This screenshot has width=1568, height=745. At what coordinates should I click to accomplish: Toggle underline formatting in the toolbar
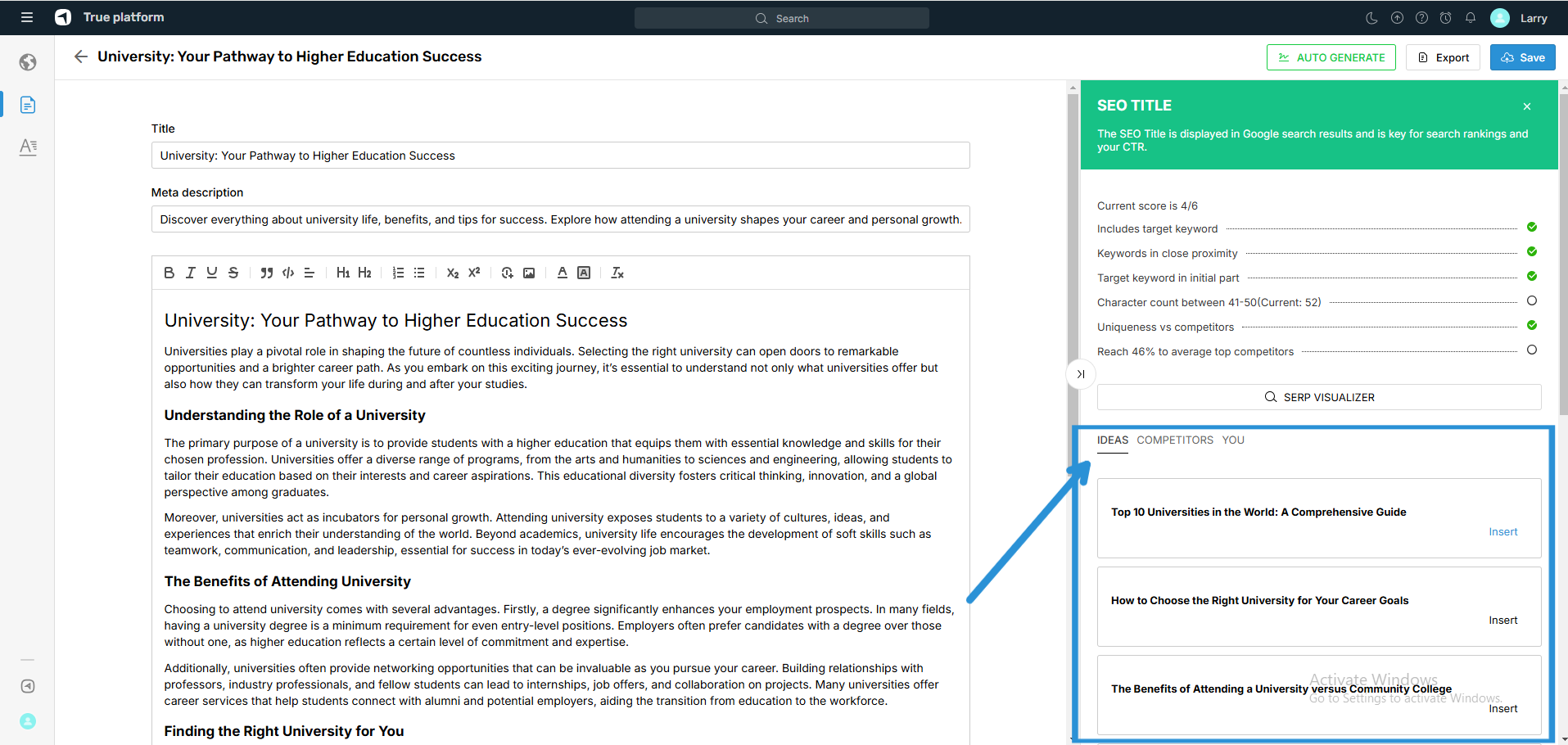pyautogui.click(x=212, y=273)
